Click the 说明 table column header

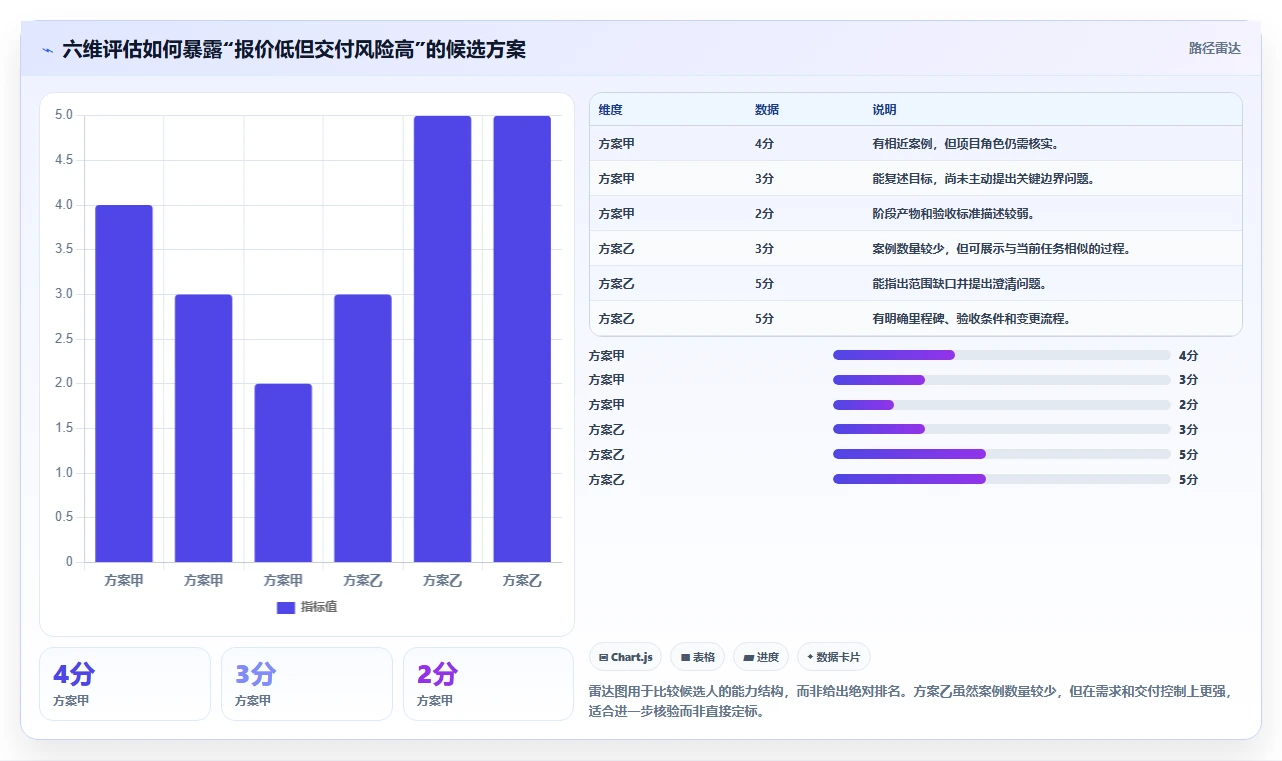click(x=884, y=110)
